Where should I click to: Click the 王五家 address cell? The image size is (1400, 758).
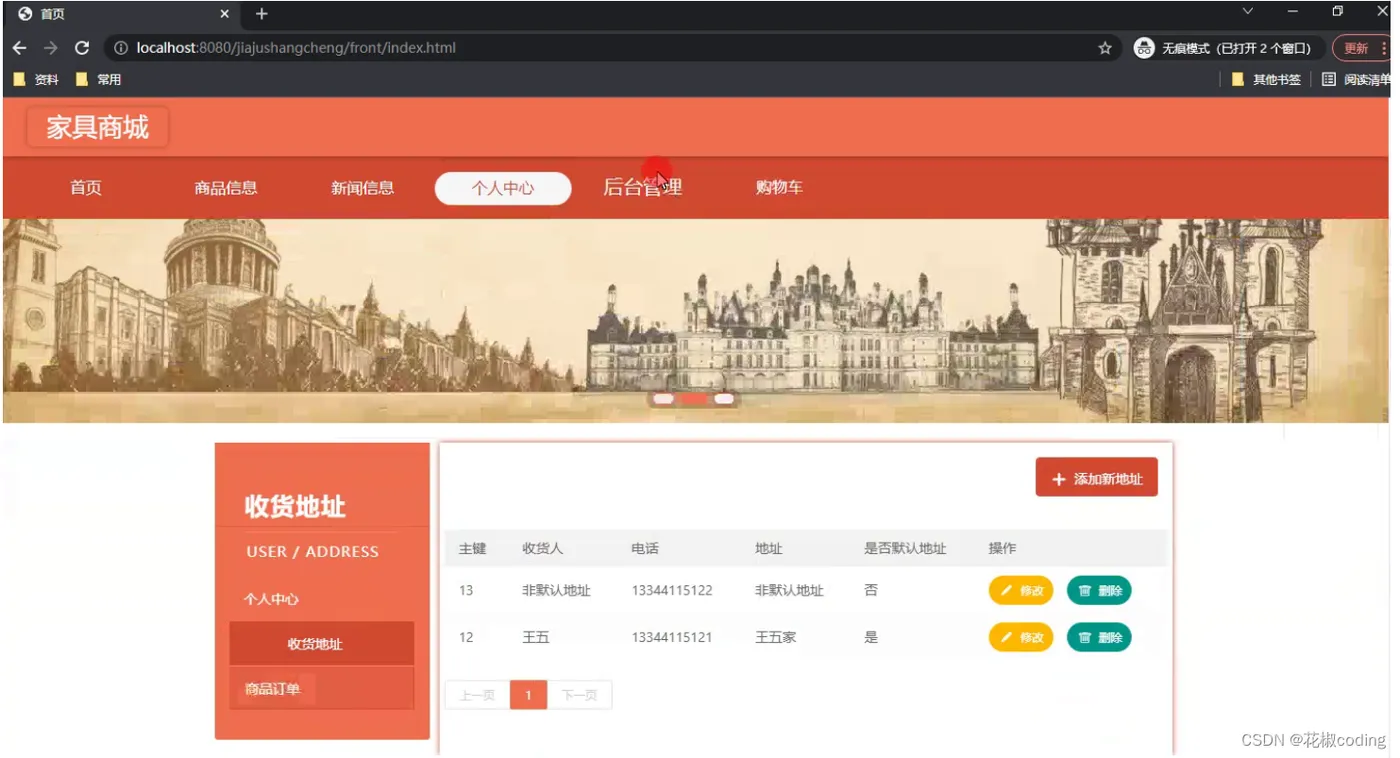click(x=775, y=637)
